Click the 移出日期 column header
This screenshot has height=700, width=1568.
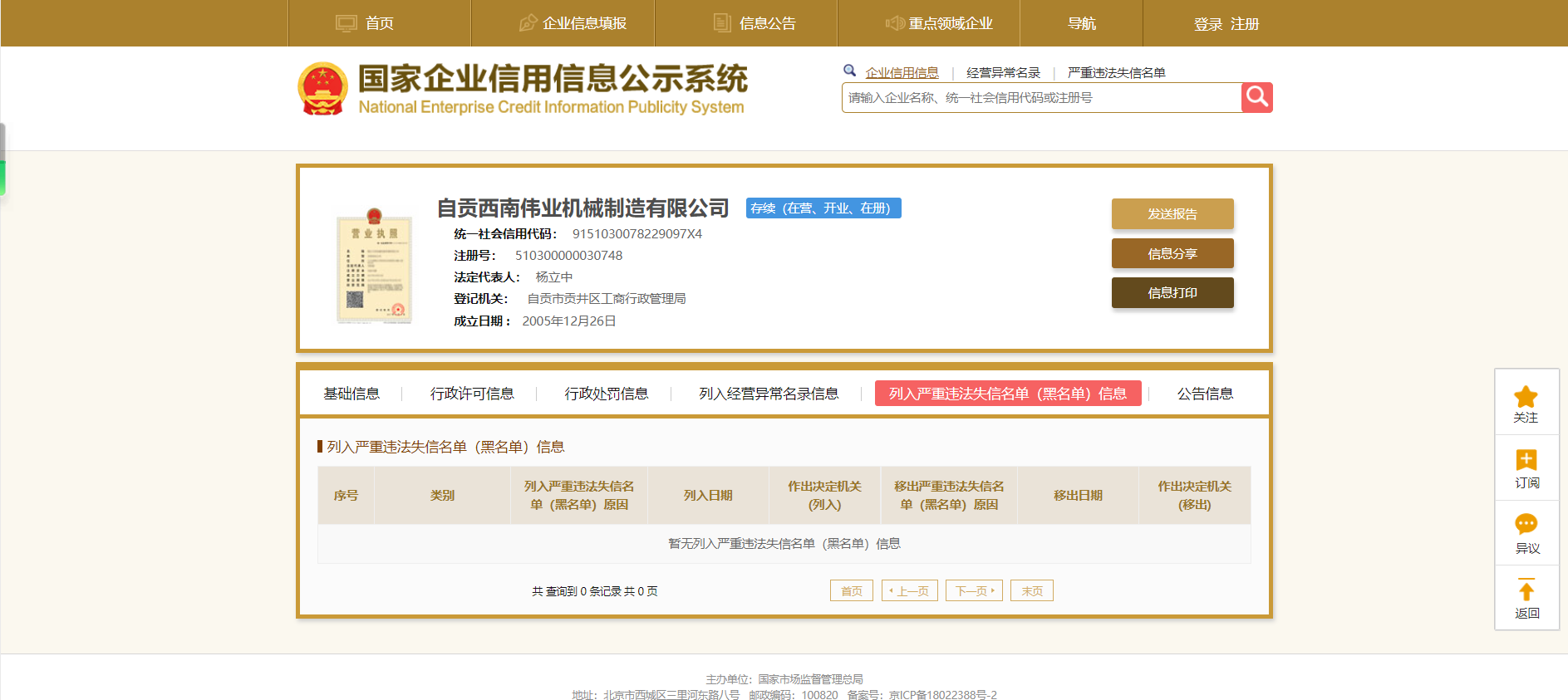click(x=1078, y=496)
